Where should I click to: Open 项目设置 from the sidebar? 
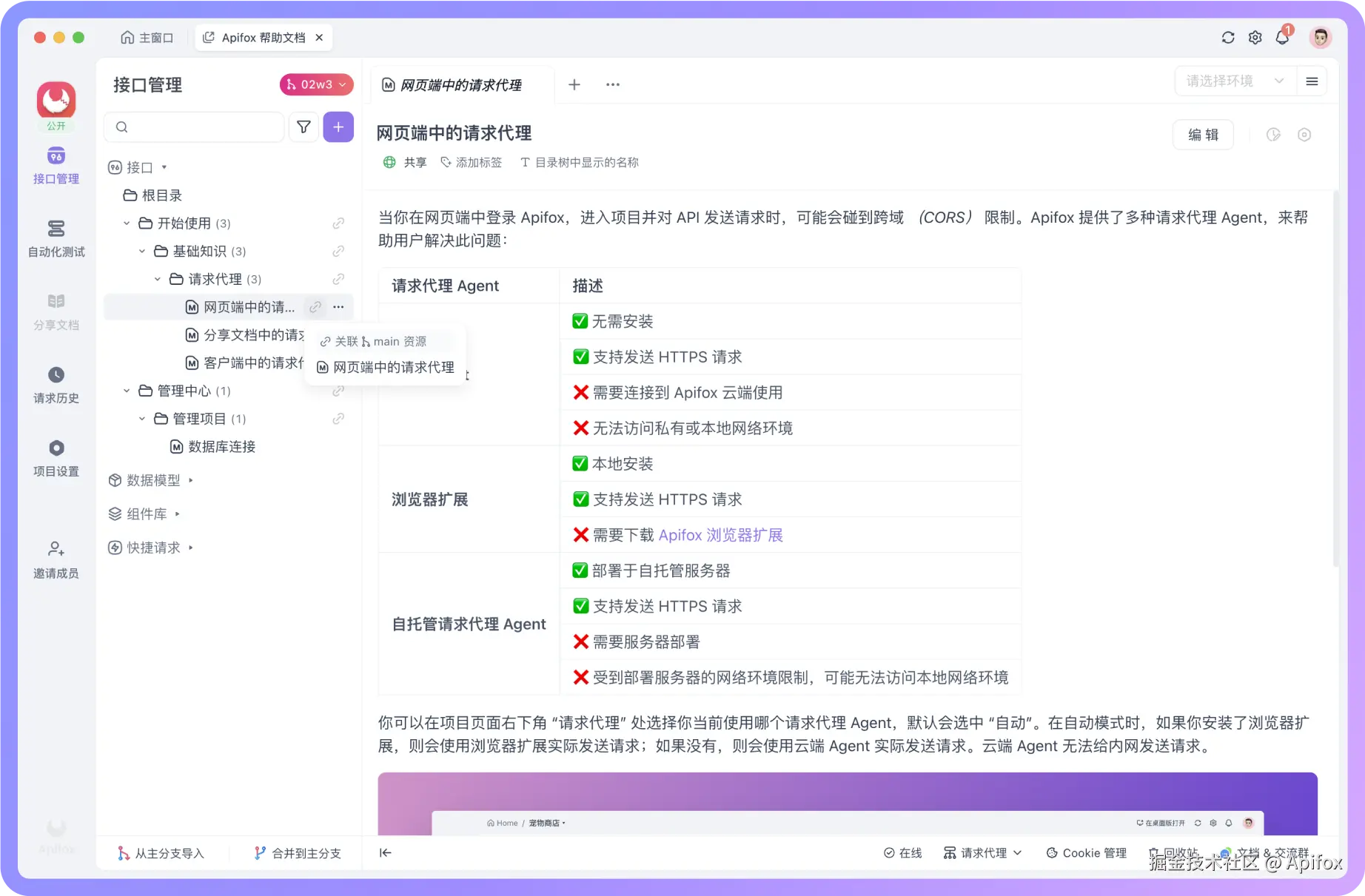56,459
